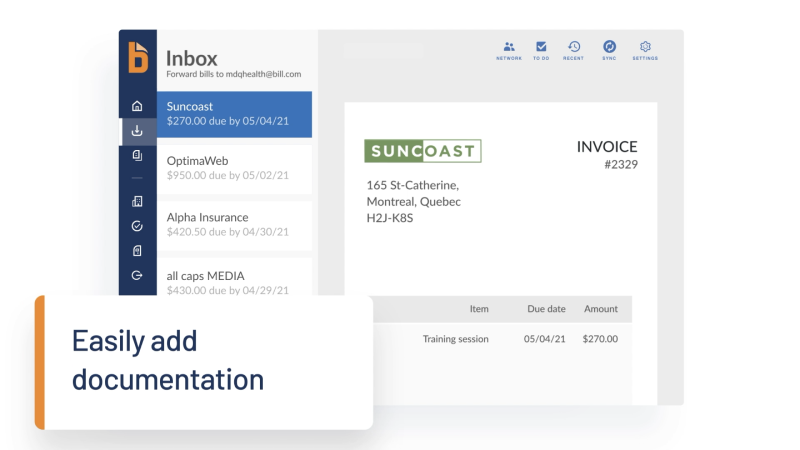The image size is (800, 450).
Task: Click the Sync icon
Action: tap(609, 51)
